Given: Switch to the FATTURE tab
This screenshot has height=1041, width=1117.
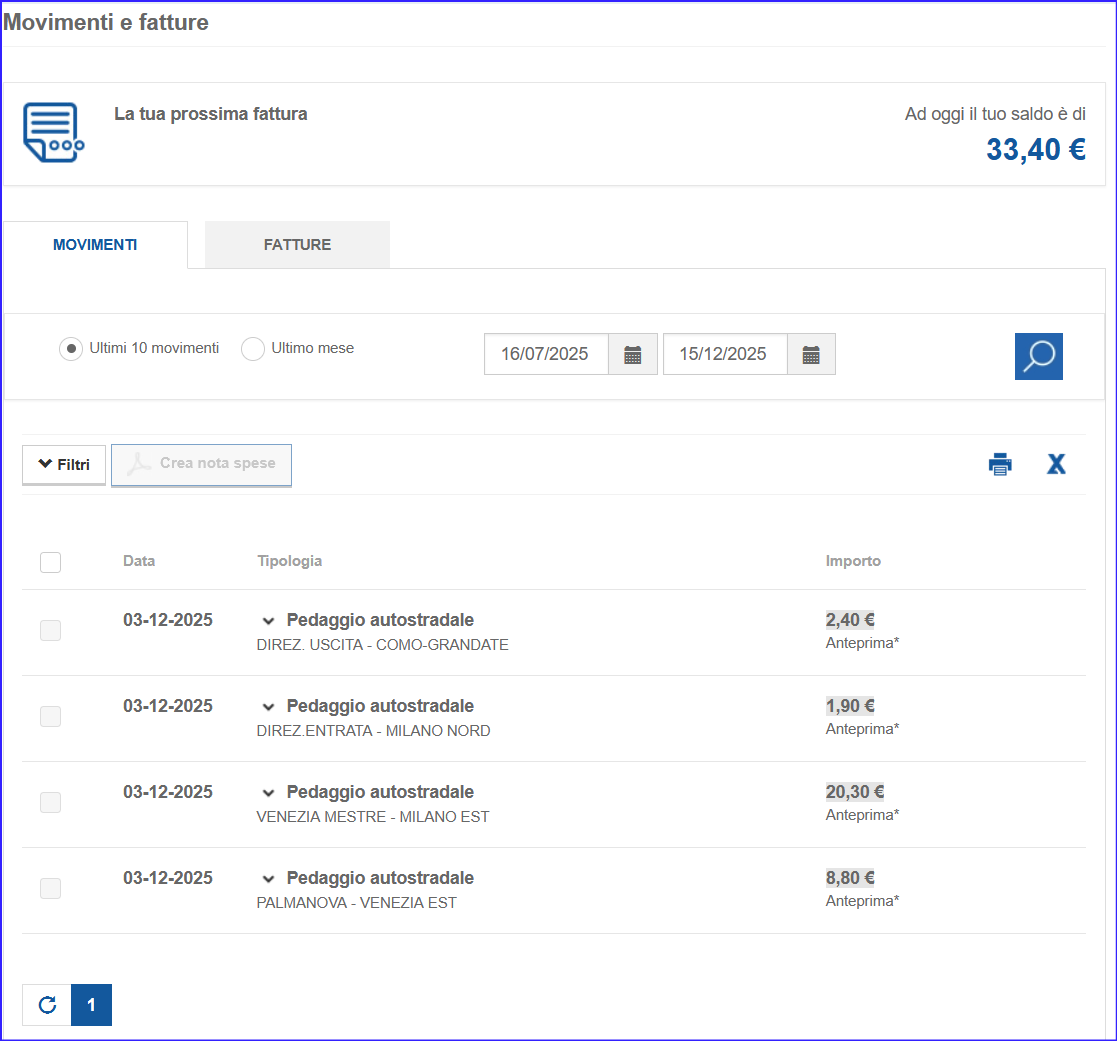Looking at the screenshot, I should (x=297, y=244).
